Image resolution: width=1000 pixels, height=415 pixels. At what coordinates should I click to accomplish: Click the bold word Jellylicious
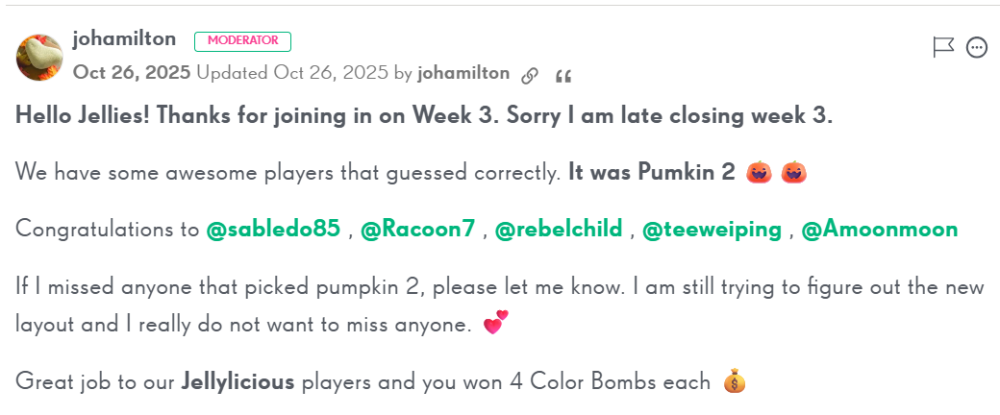239,382
